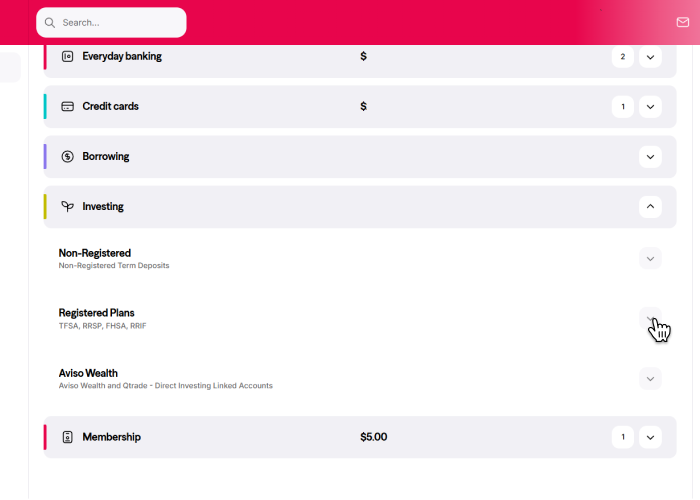Click the Everyday banking account count badge
This screenshot has width=700, height=500.
pyautogui.click(x=622, y=57)
